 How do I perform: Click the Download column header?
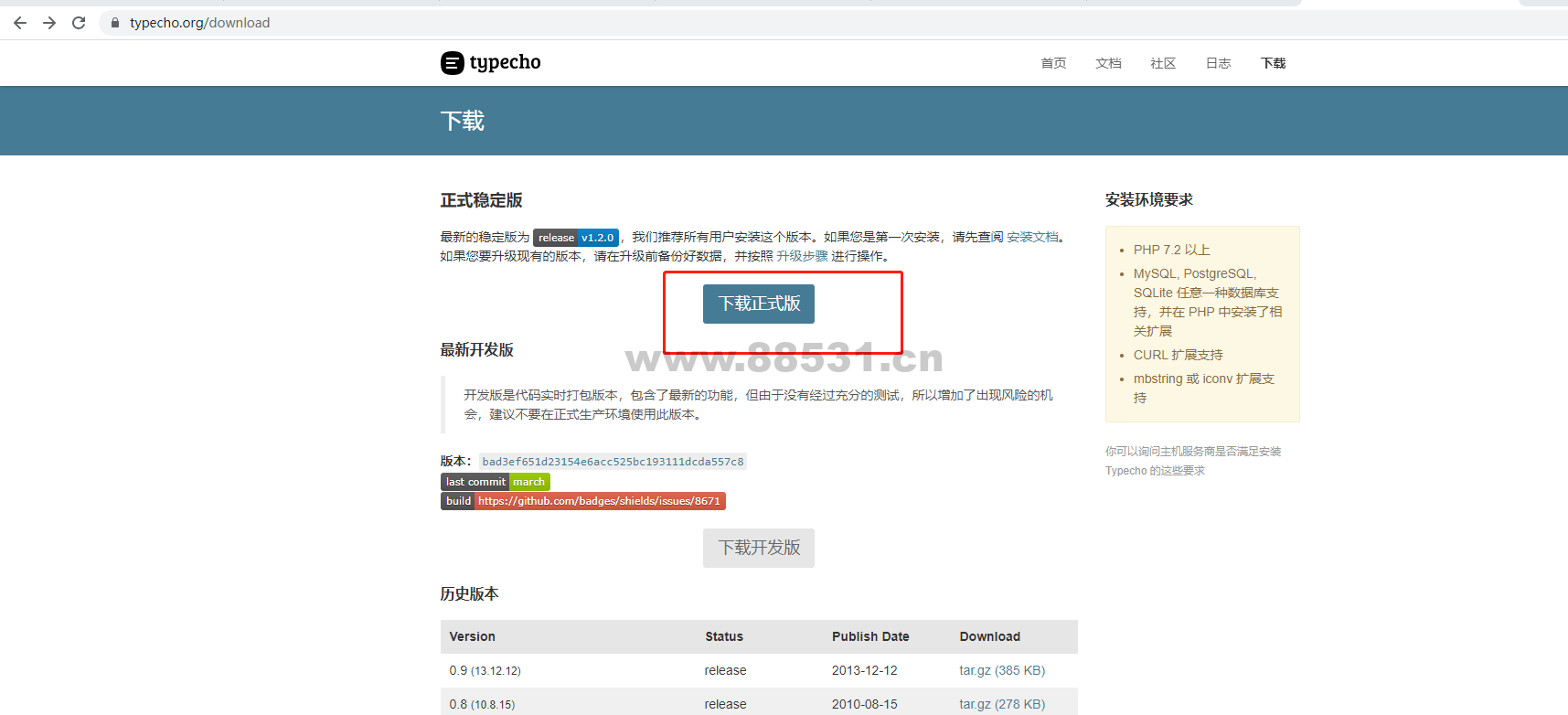tap(990, 636)
